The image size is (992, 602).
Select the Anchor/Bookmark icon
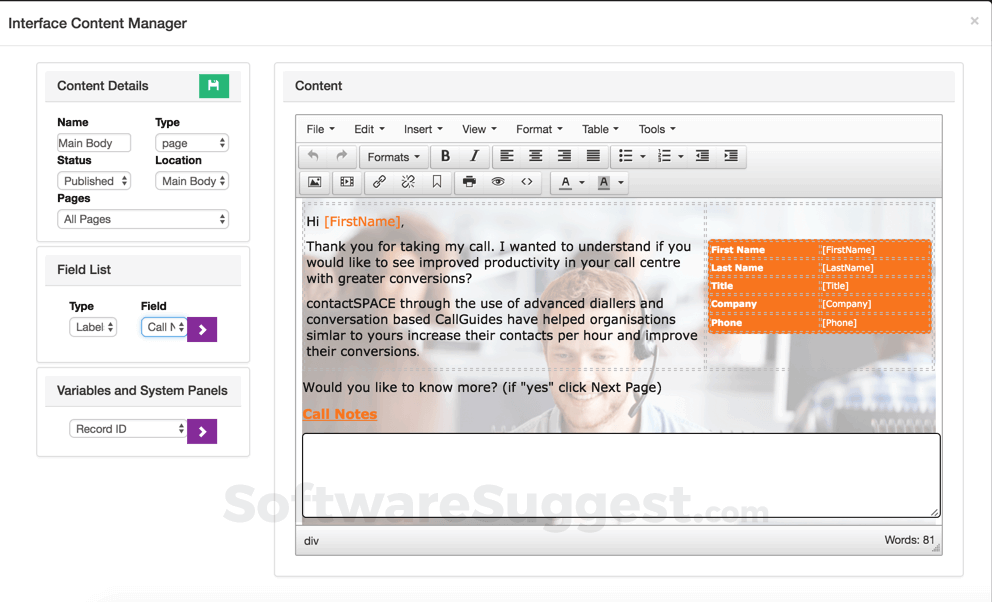point(436,182)
